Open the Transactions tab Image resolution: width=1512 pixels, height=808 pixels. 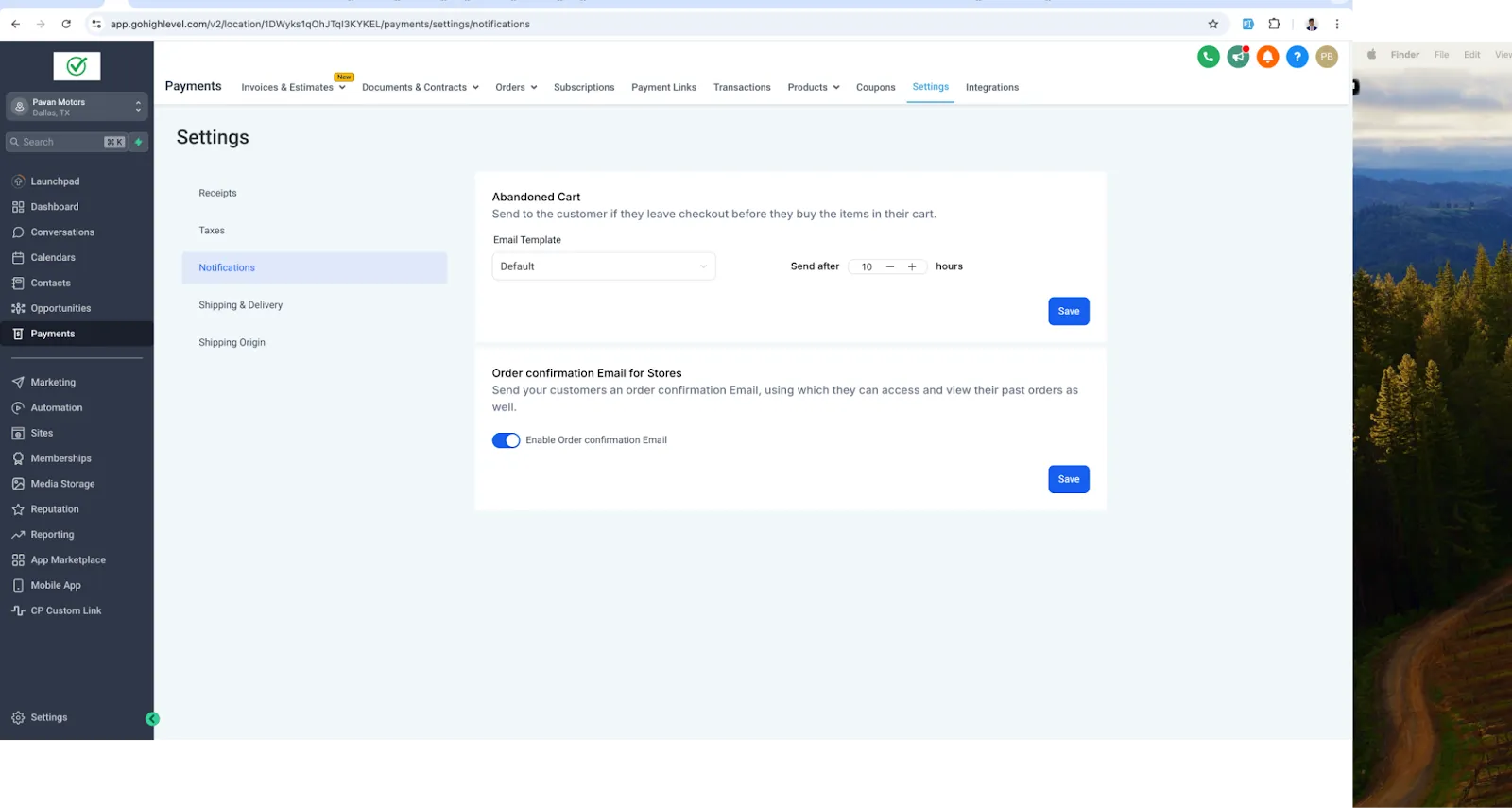(x=742, y=87)
